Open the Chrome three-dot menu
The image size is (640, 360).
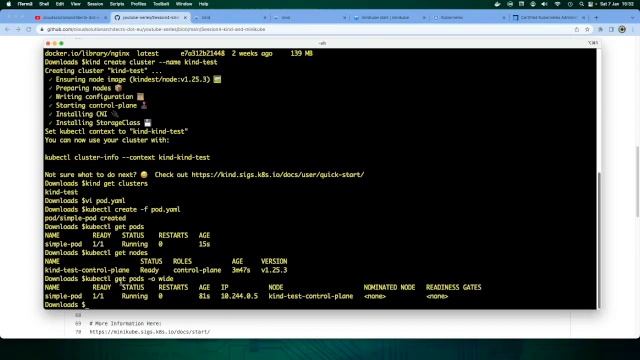point(633,29)
